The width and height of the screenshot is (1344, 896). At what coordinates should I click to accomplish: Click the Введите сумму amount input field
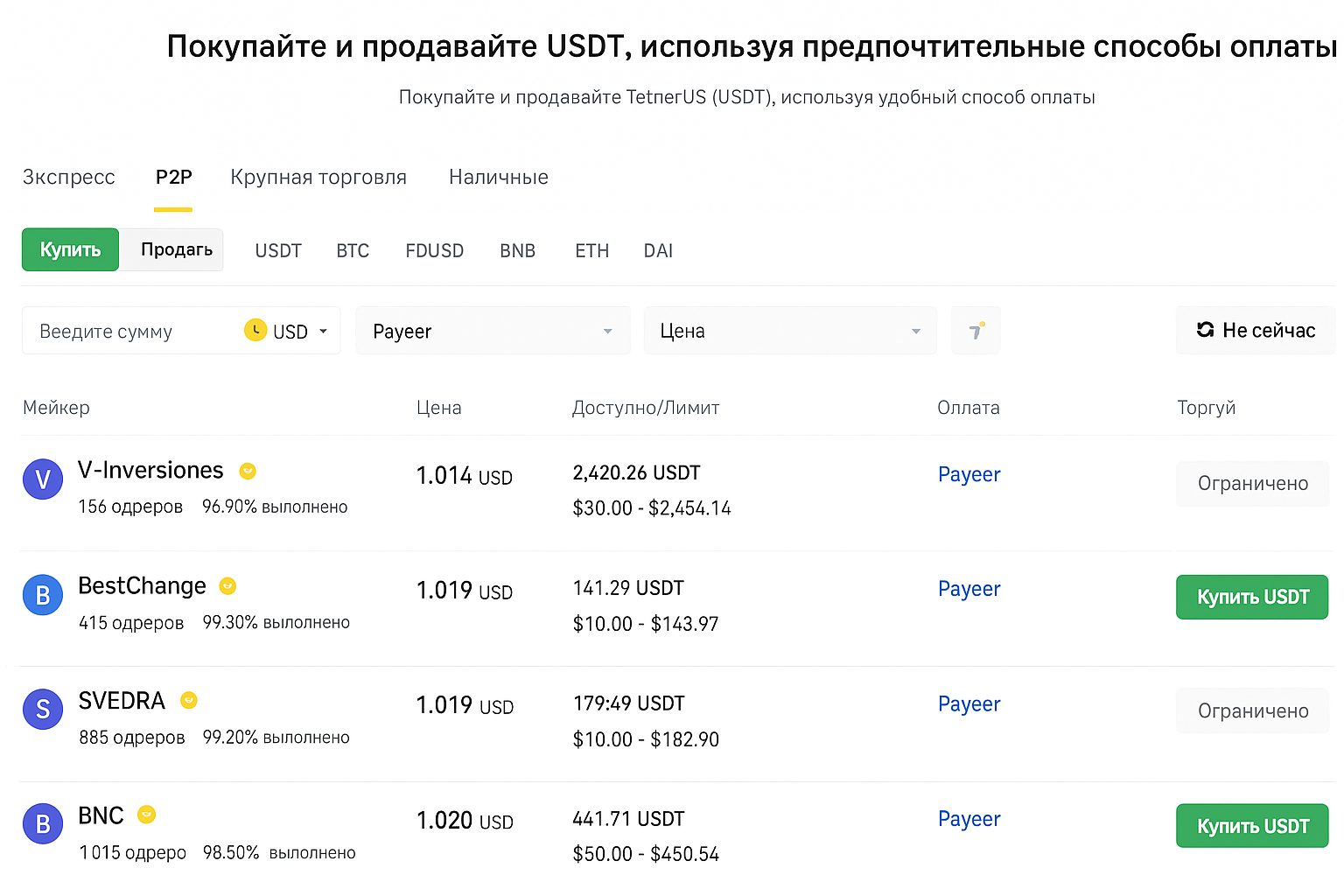131,332
